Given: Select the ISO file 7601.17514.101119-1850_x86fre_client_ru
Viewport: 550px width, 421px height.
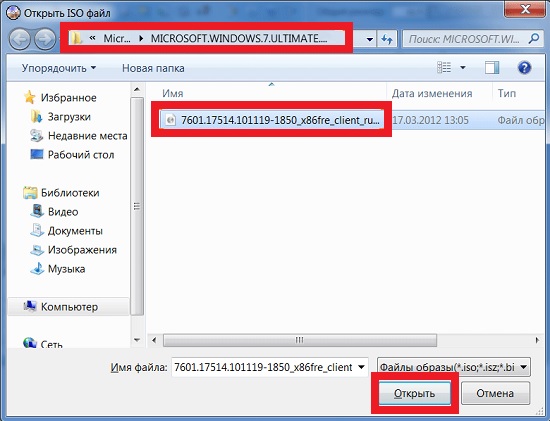Looking at the screenshot, I should [271, 120].
